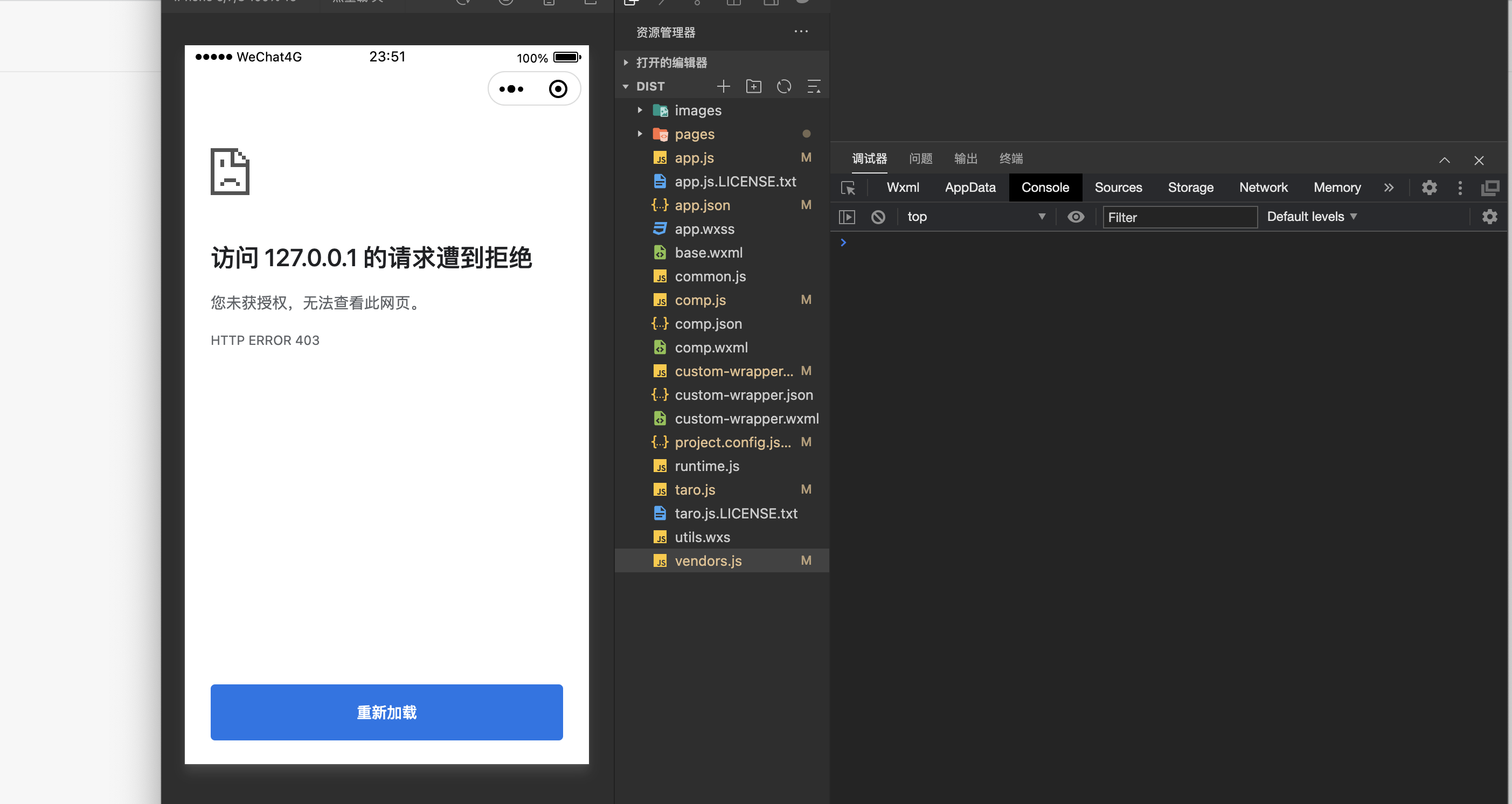Select the Console tab
The image size is (1512, 804).
1045,188
